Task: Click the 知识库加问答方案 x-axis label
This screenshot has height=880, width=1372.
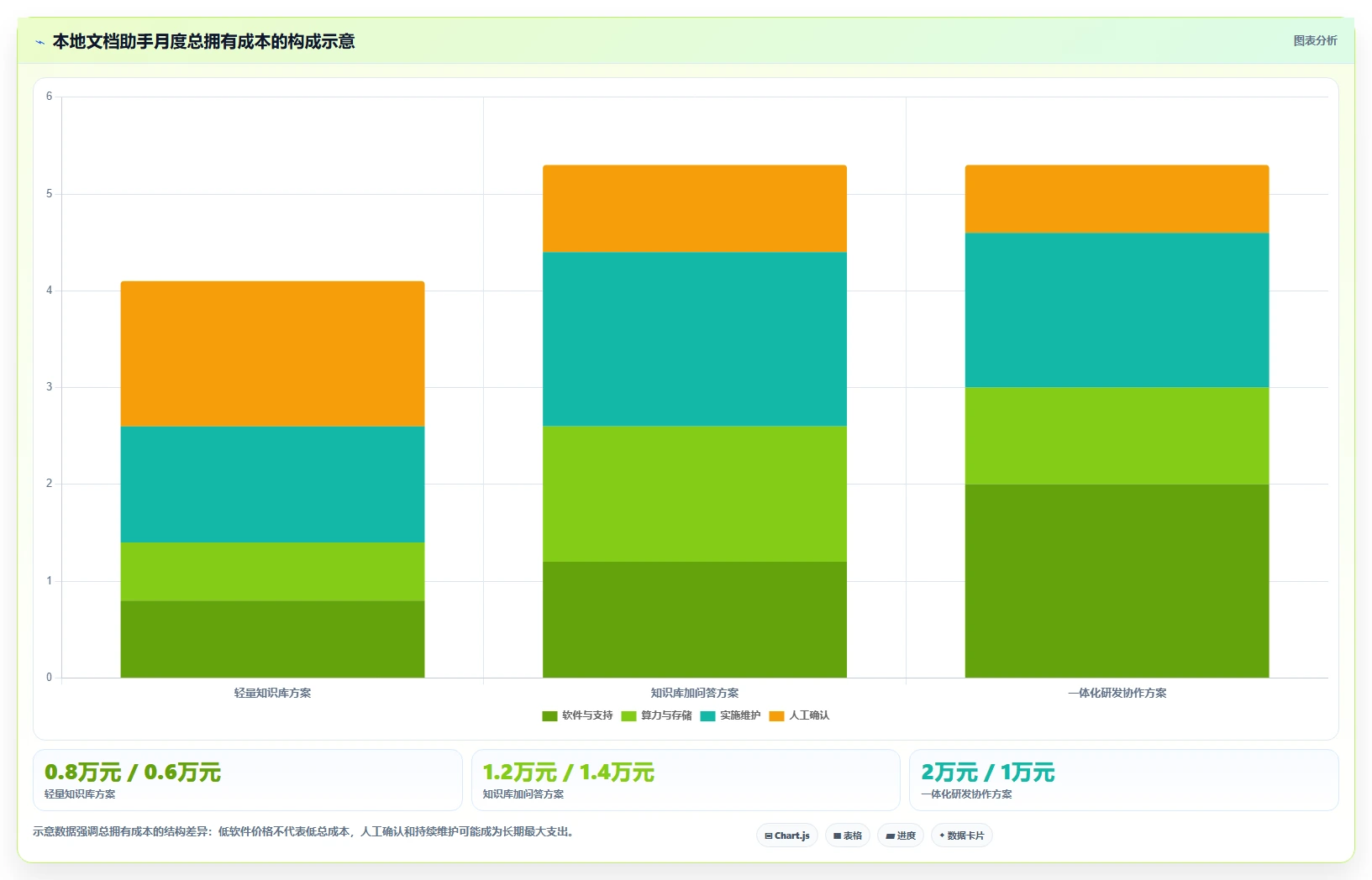Action: pyautogui.click(x=695, y=693)
